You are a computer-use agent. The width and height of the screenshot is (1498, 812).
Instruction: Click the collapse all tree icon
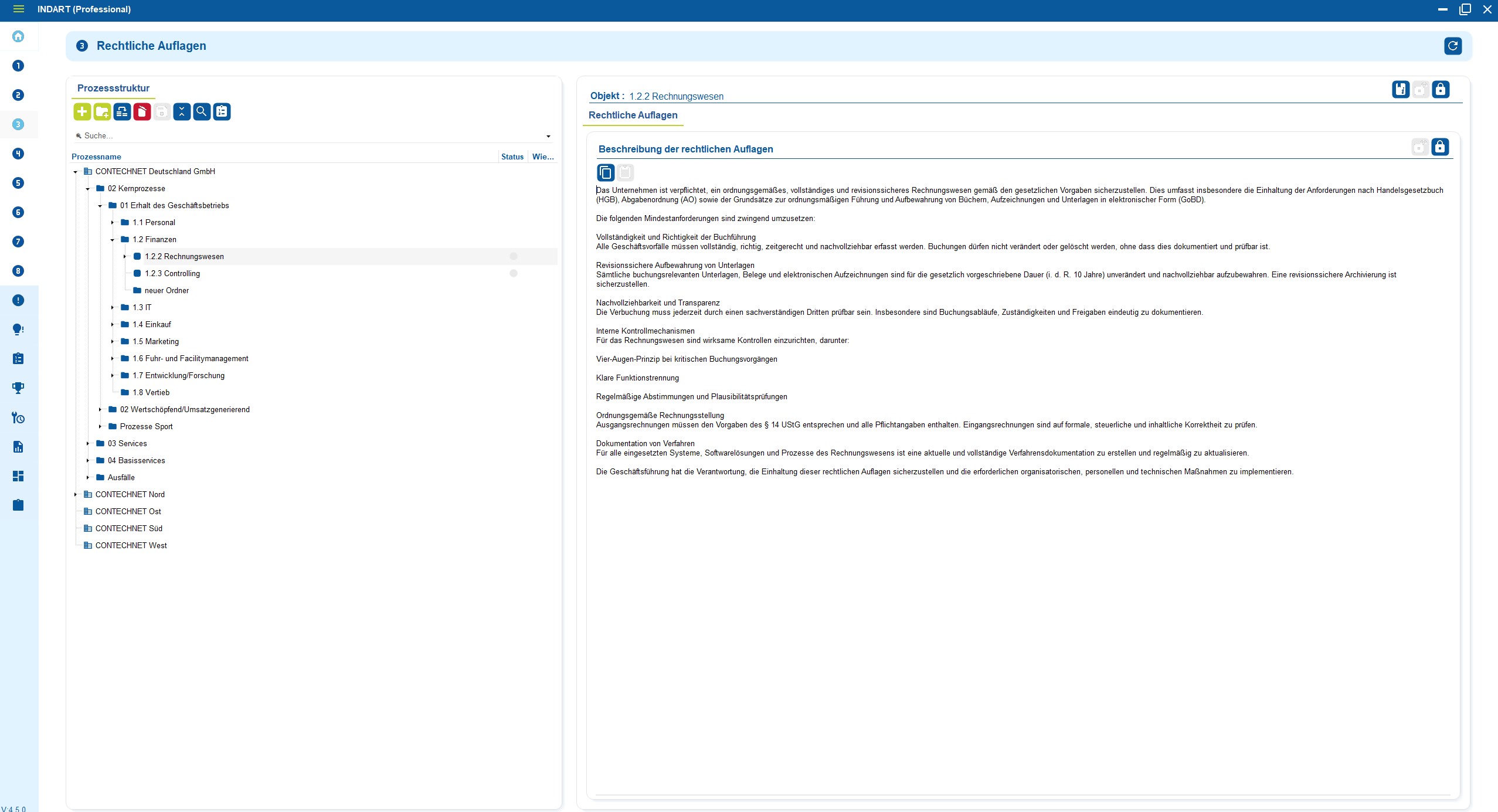click(x=182, y=111)
